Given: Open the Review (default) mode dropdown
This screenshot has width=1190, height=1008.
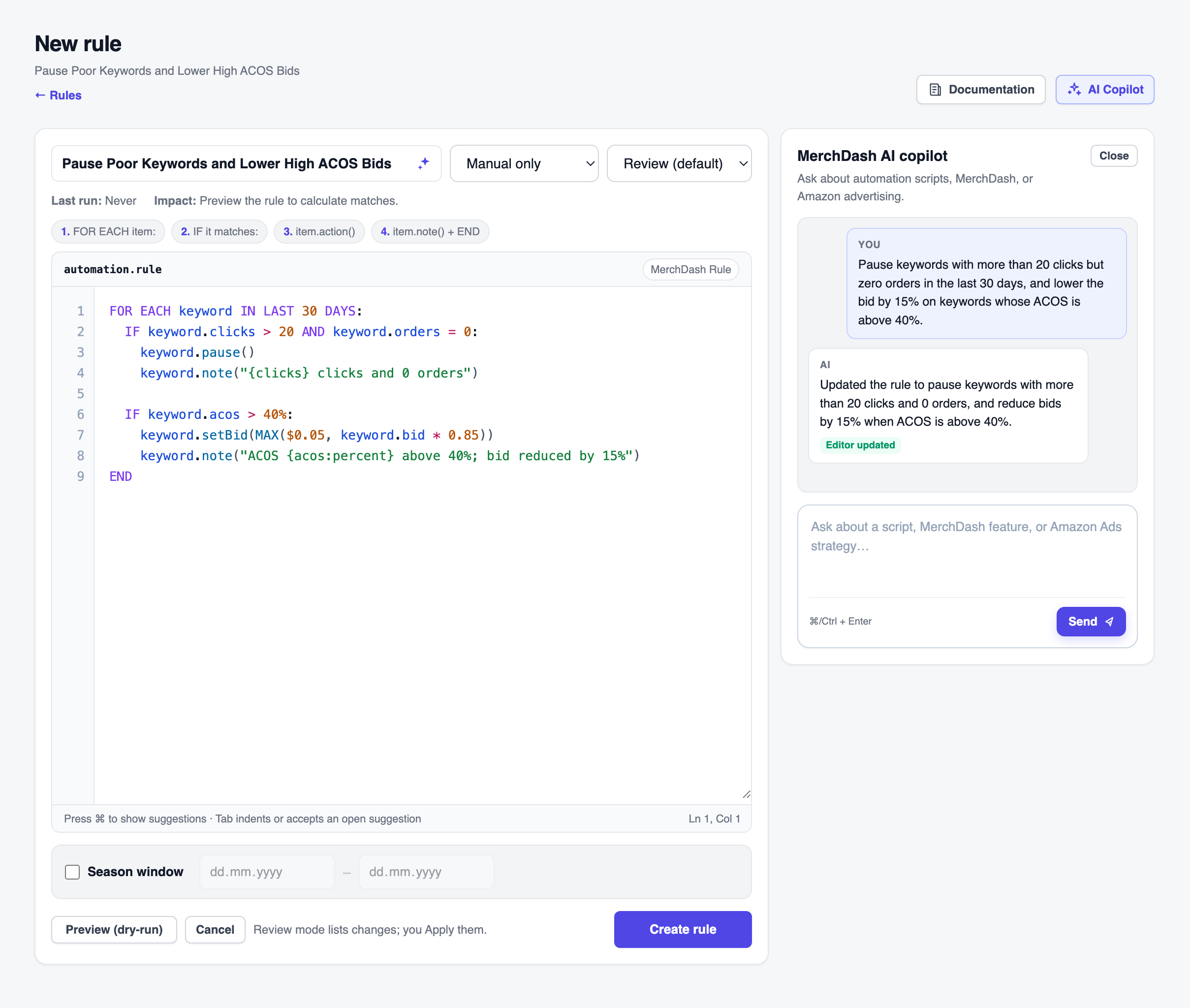Looking at the screenshot, I should (679, 163).
